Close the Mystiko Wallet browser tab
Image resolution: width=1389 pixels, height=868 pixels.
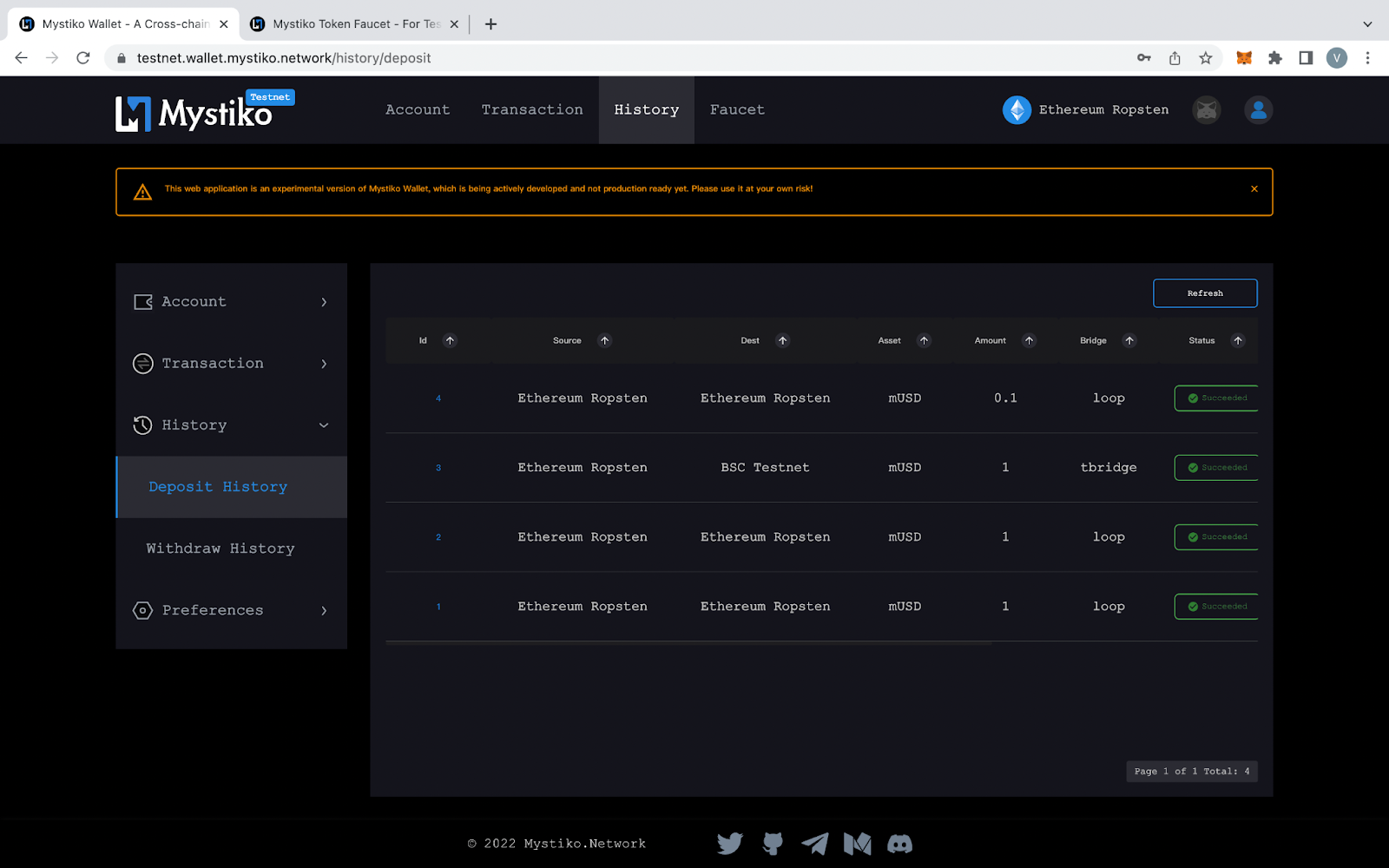point(224,24)
